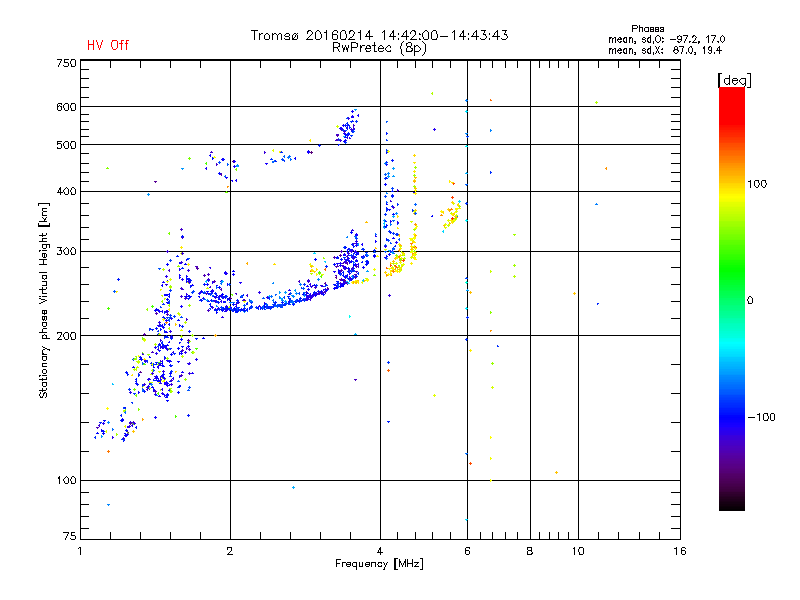Image resolution: width=800 pixels, height=600 pixels.
Task: Click the colorbar tick label '-100'
Action: [762, 417]
